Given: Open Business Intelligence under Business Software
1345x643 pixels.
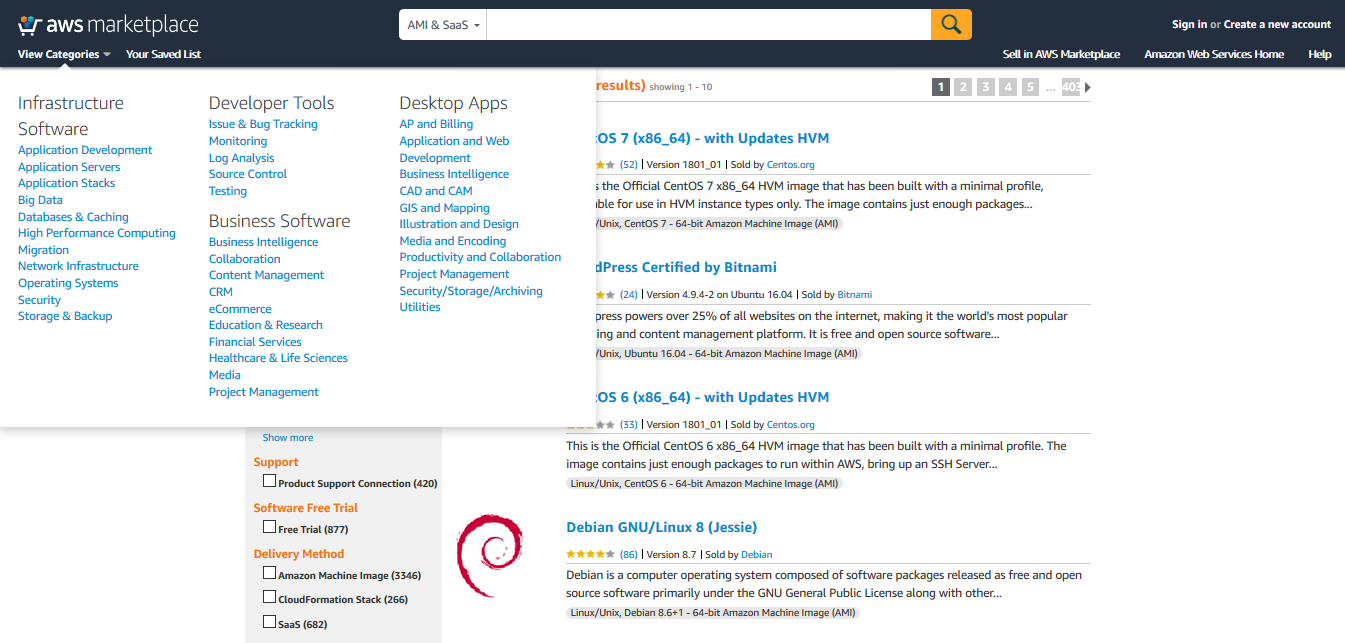Looking at the screenshot, I should [x=263, y=242].
